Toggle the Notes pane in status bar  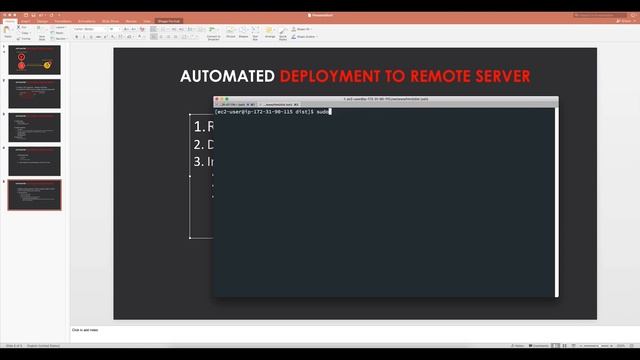[x=517, y=346]
